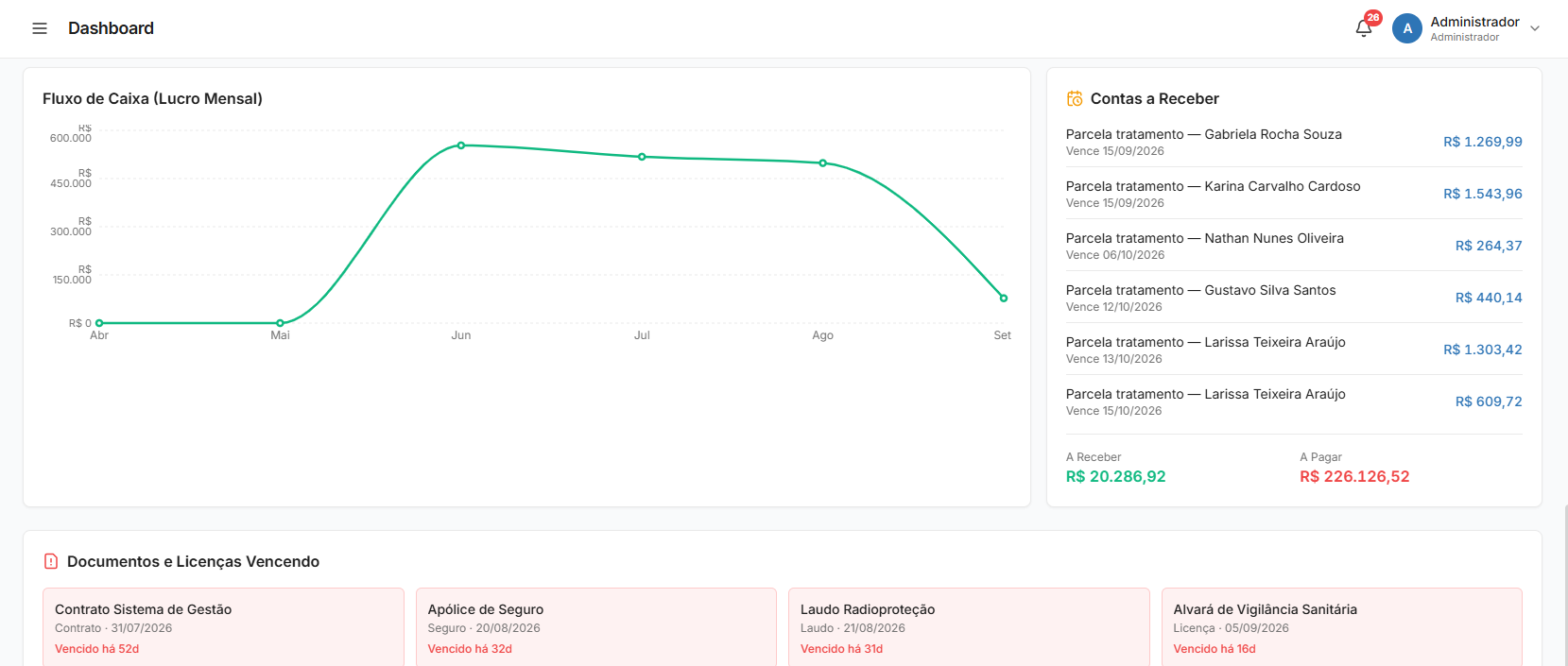
Task: Click the Jul data point on chart
Action: pos(642,157)
